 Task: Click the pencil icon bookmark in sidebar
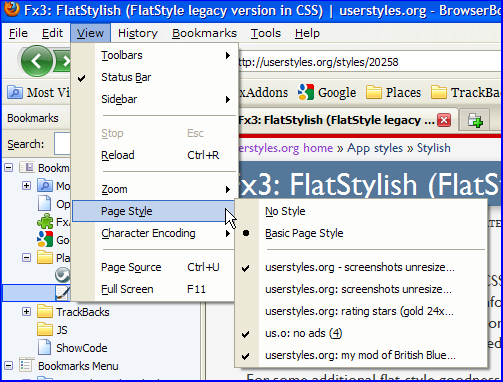(x=63, y=293)
